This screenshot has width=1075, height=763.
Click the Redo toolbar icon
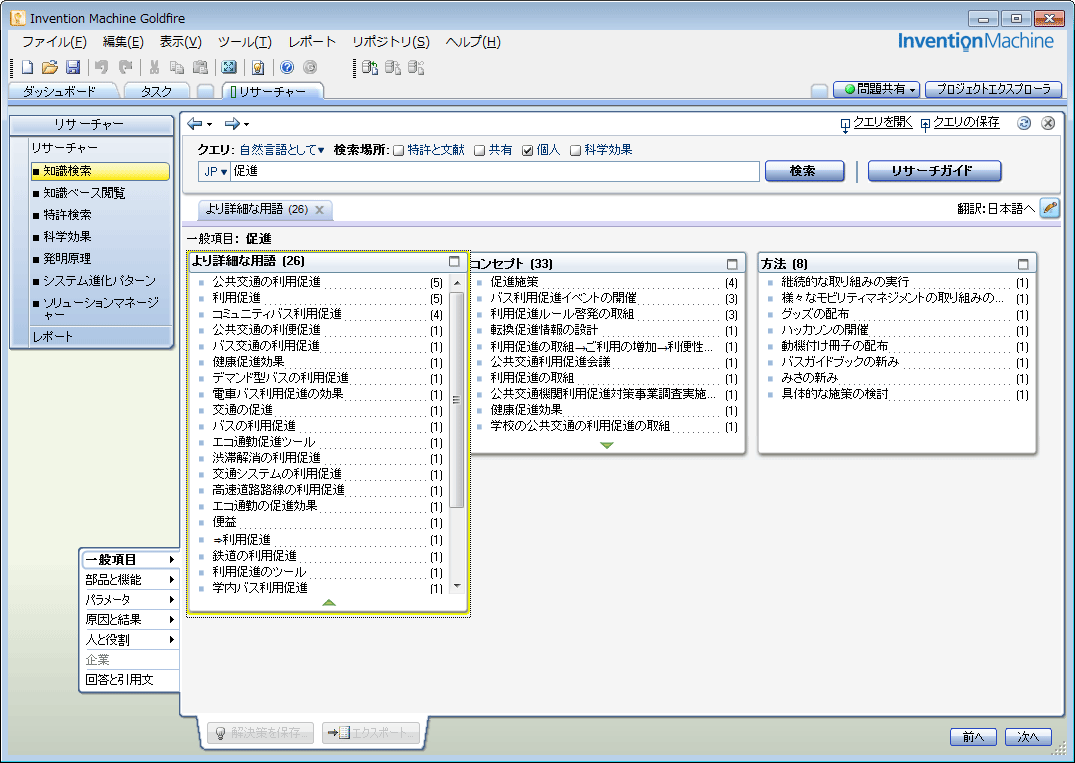coord(125,66)
